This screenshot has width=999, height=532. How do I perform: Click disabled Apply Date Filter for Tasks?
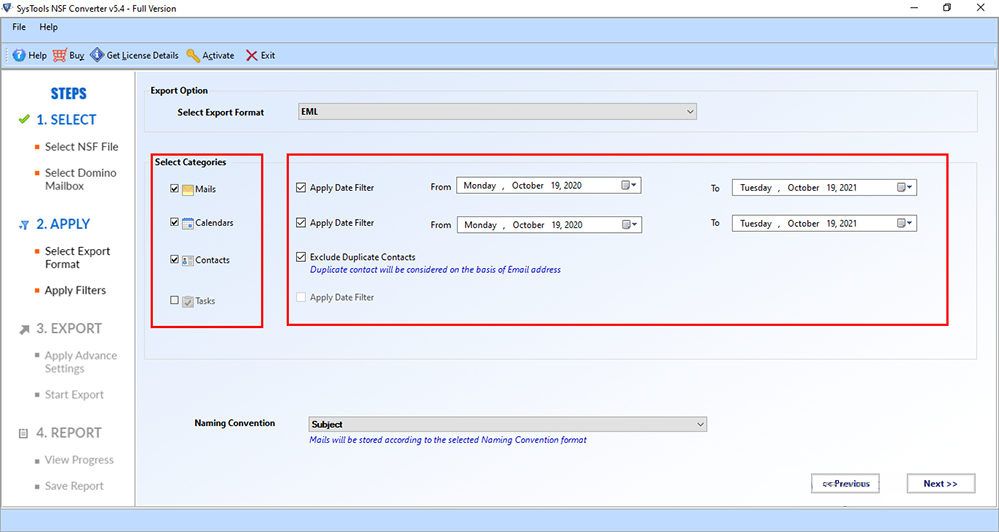click(301, 297)
